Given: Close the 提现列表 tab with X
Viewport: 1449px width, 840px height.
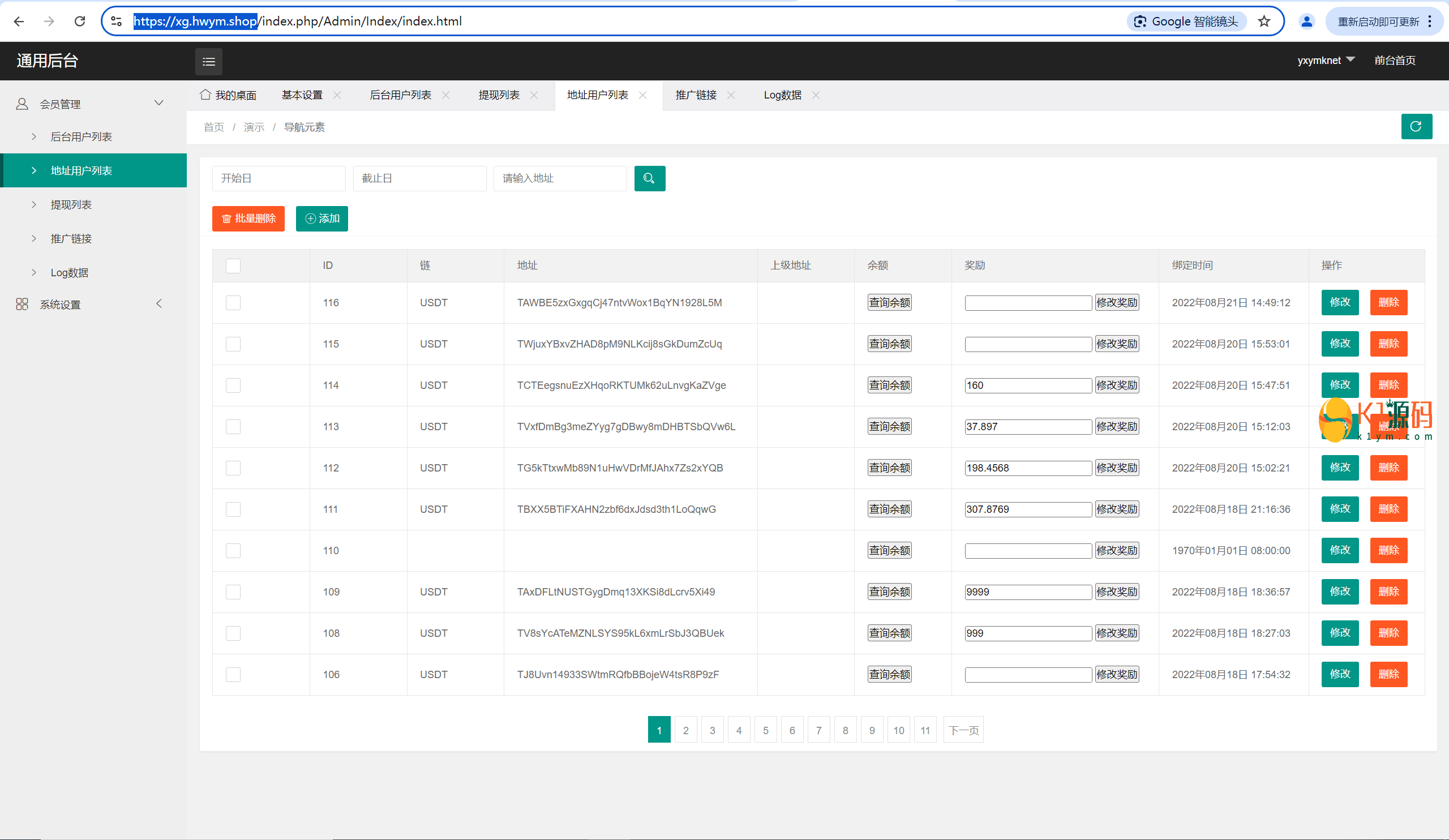Looking at the screenshot, I should tap(534, 96).
